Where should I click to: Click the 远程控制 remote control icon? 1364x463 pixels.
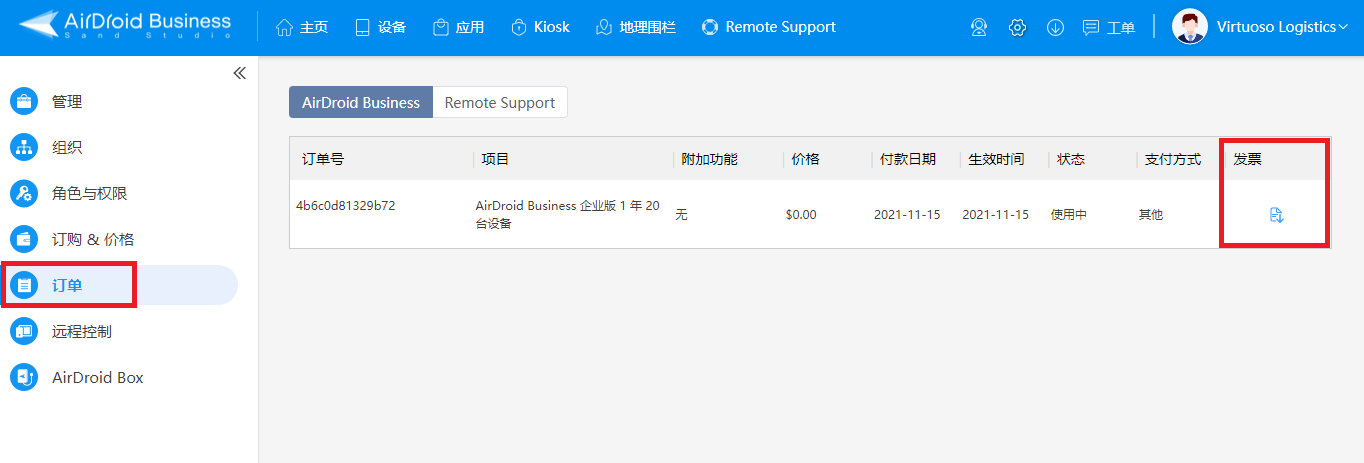pyautogui.click(x=23, y=331)
